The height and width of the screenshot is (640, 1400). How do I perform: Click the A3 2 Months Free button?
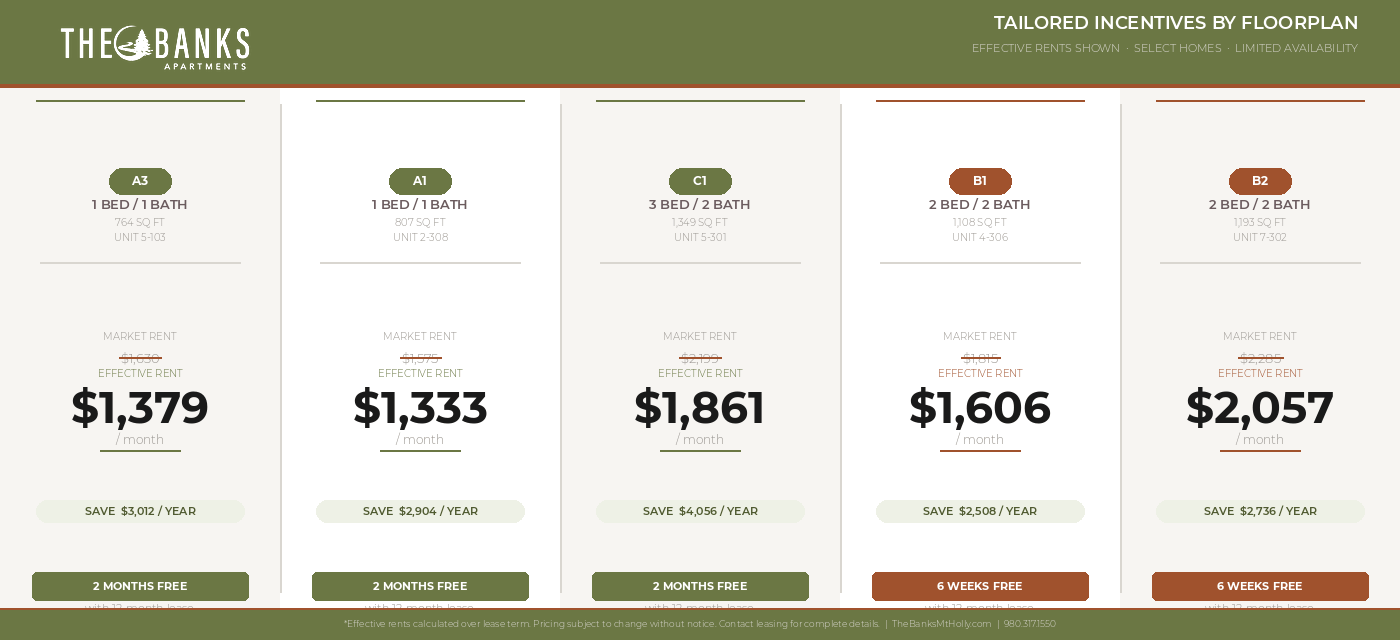point(140,586)
